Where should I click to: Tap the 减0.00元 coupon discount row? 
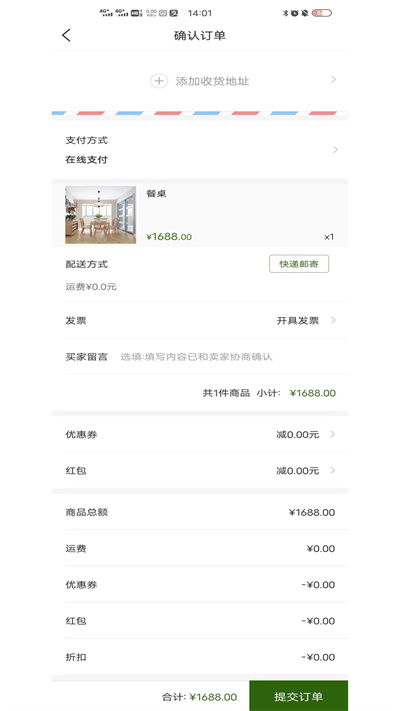[x=200, y=434]
